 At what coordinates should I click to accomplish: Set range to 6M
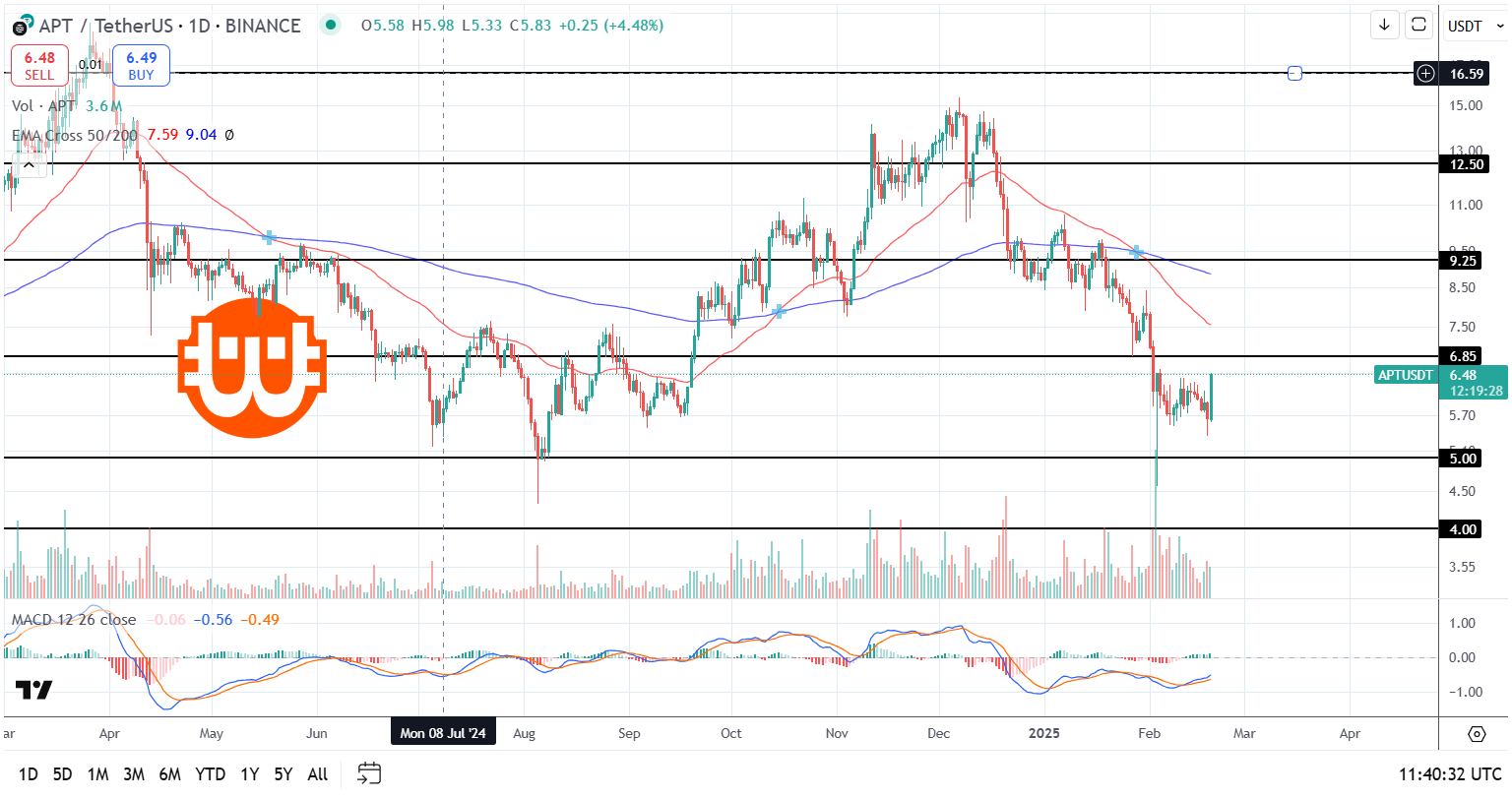(x=169, y=774)
